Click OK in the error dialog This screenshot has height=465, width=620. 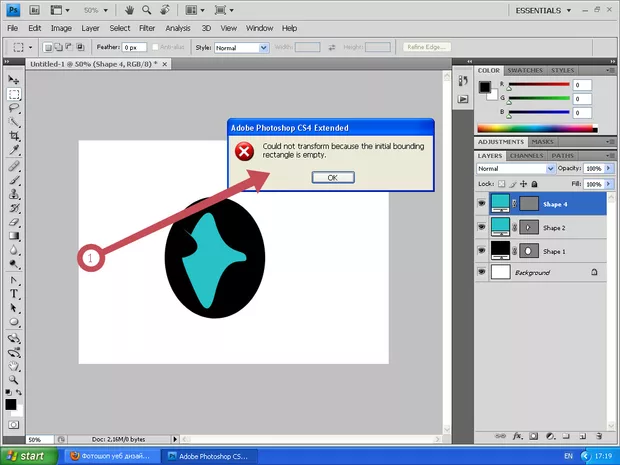coord(332,177)
